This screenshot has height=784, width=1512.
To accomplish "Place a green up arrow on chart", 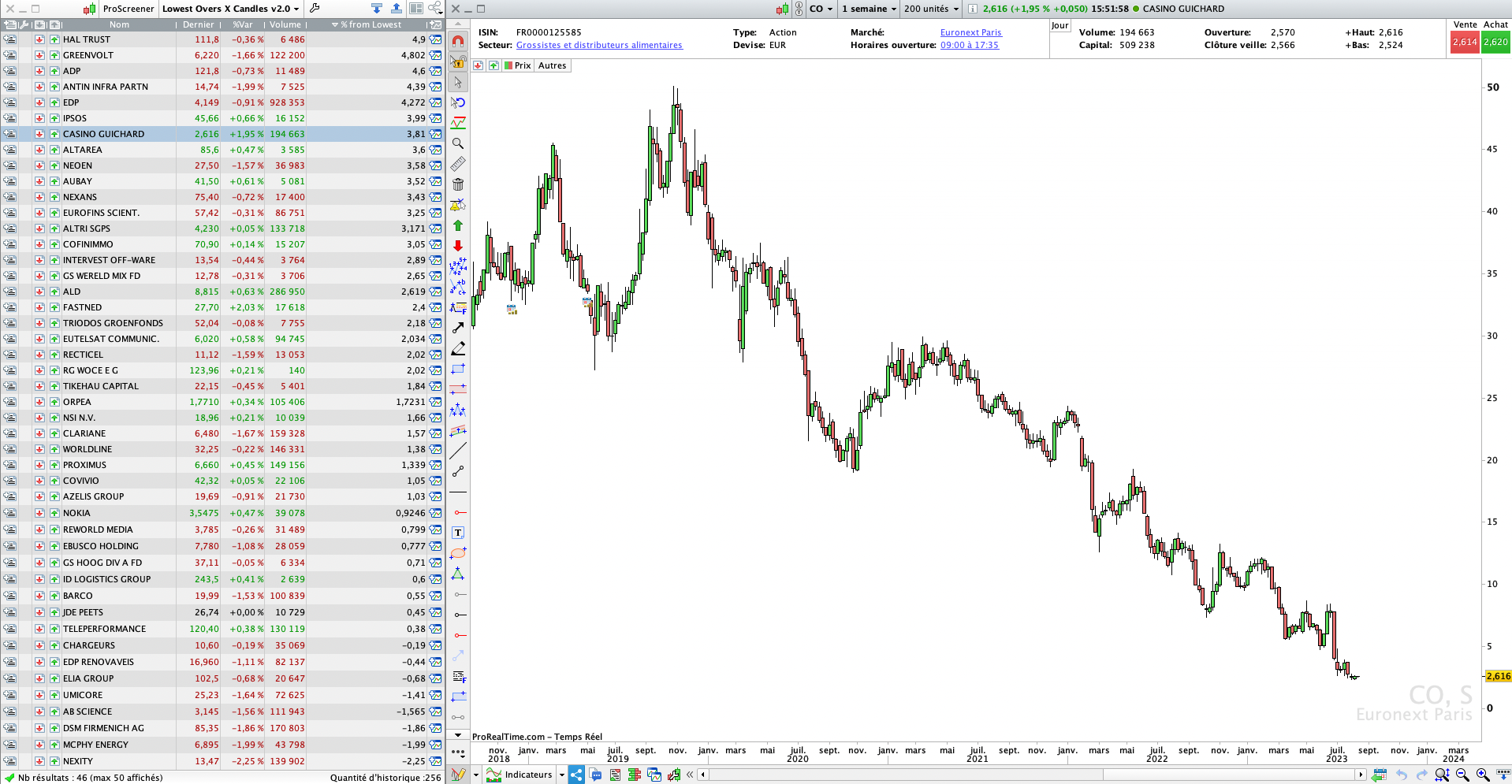I will [458, 225].
